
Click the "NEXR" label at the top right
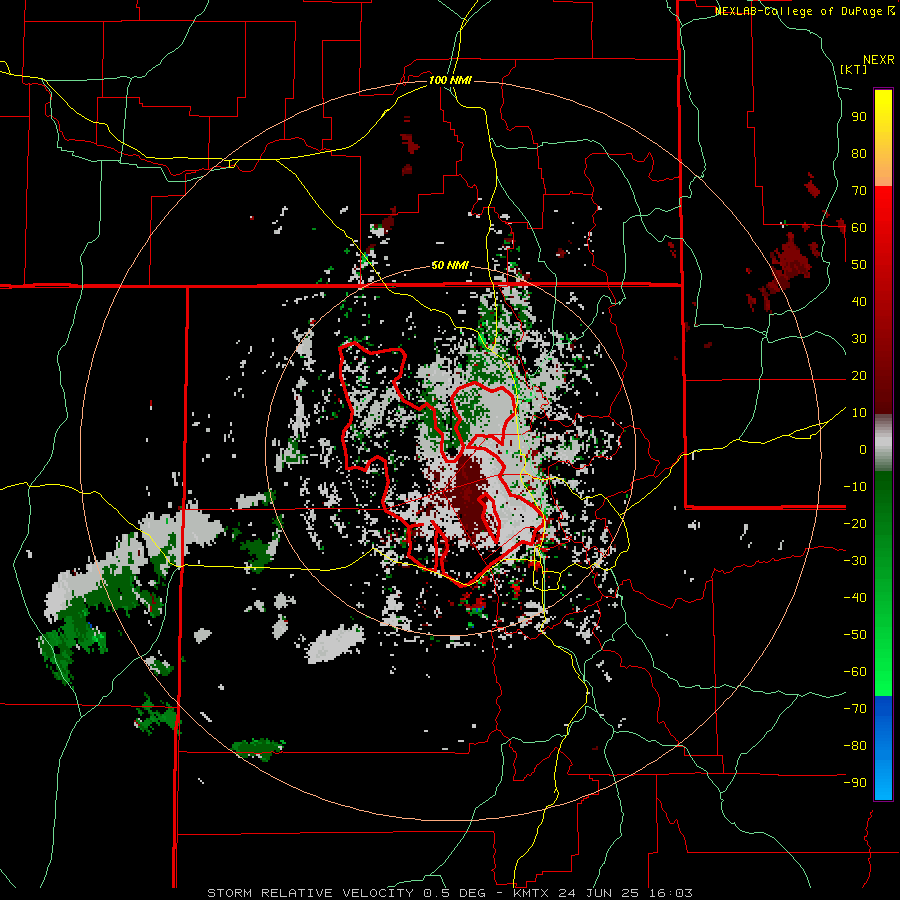click(x=879, y=60)
